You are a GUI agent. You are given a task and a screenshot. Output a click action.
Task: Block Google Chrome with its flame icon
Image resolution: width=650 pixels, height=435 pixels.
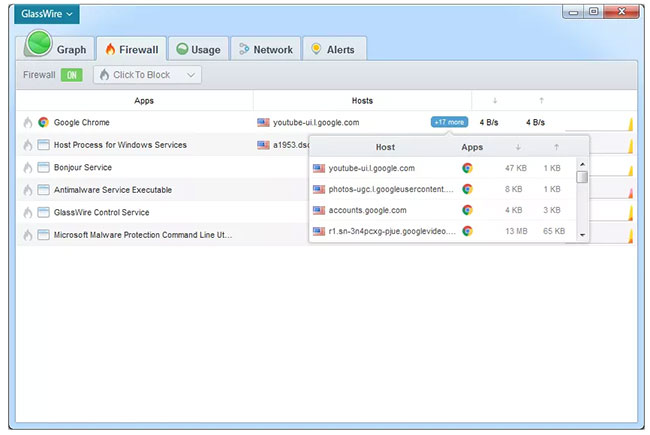click(28, 122)
